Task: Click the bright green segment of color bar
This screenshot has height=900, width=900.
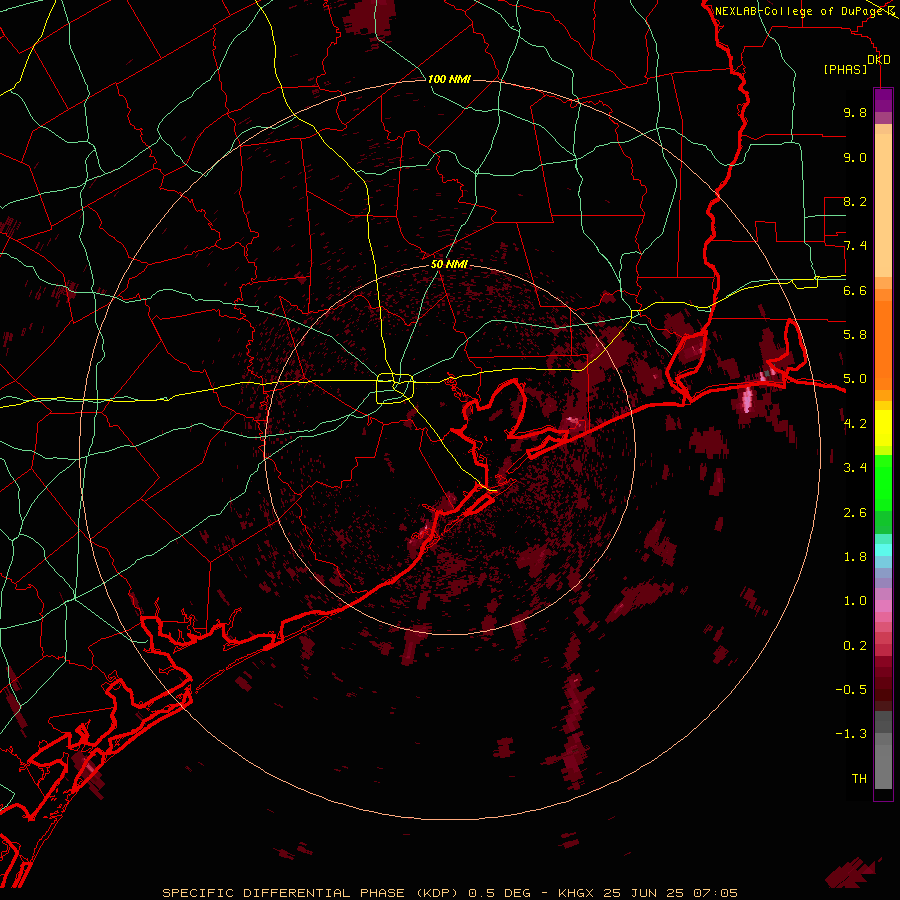Action: point(883,482)
